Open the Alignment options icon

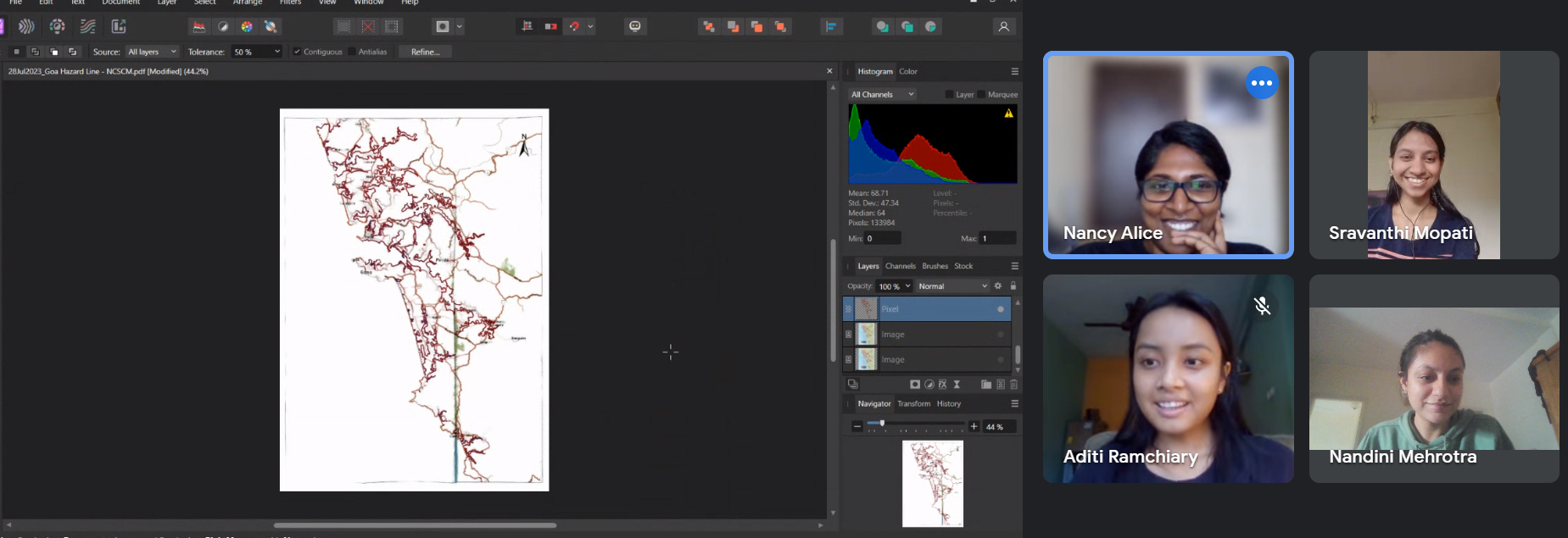coord(831,27)
